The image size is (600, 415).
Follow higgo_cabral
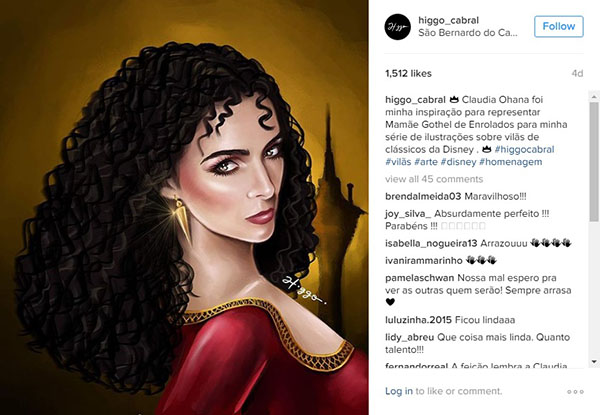pos(559,26)
